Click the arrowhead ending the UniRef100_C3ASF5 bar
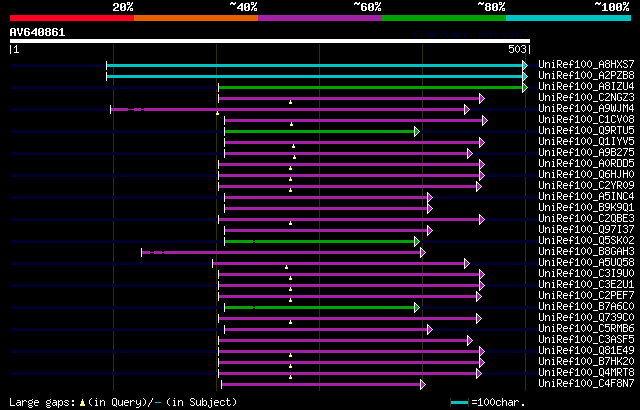640x410 pixels. (470, 341)
